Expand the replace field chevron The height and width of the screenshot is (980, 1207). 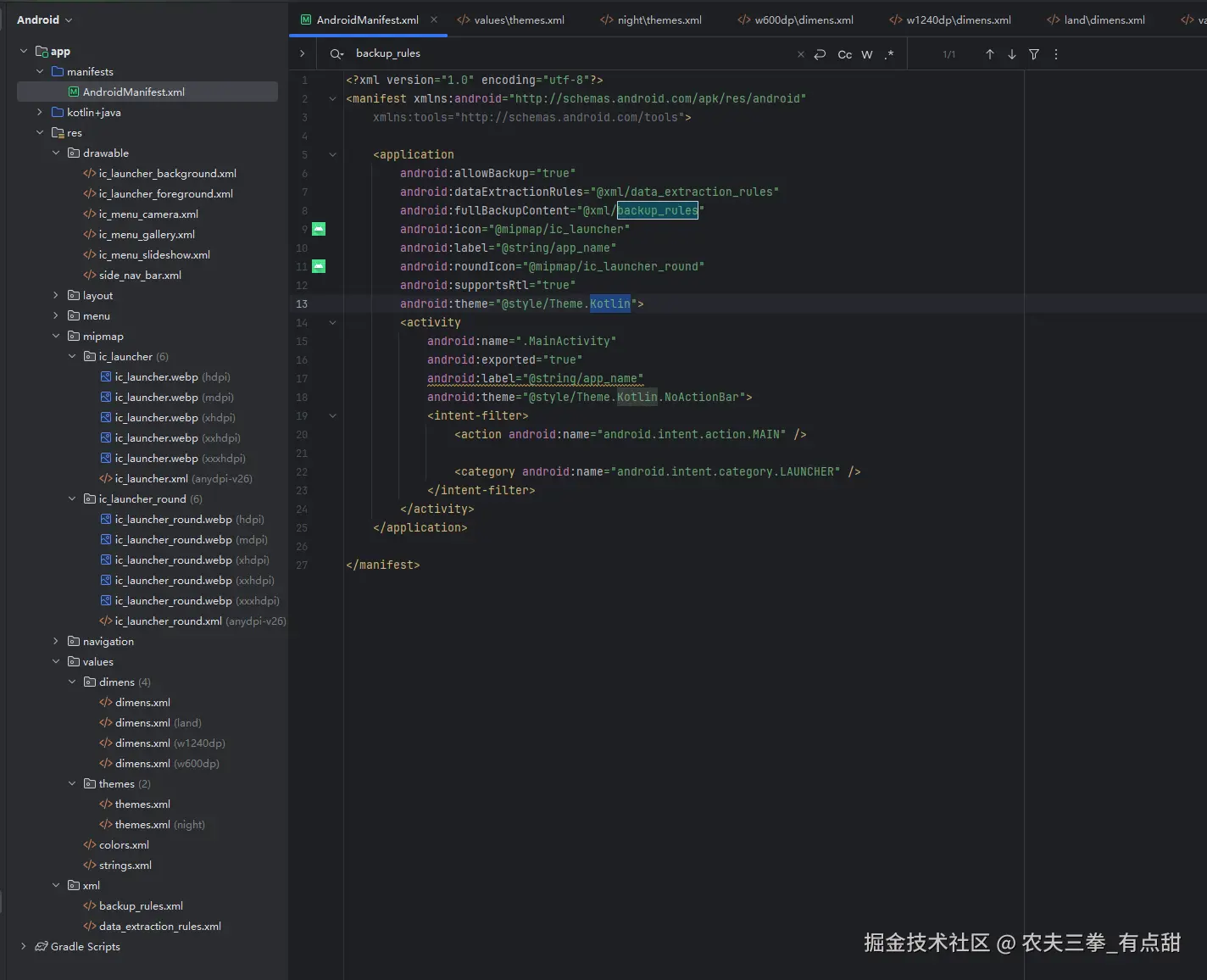pos(303,53)
